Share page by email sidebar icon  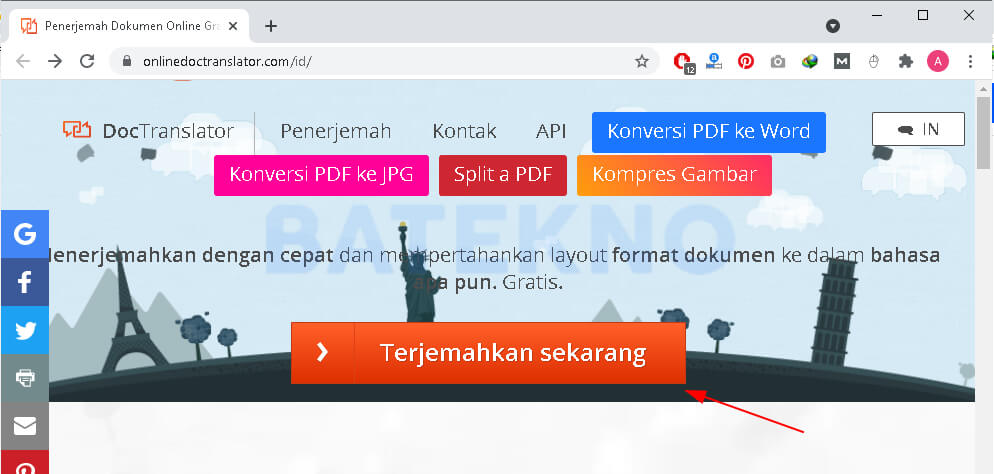tap(25, 426)
